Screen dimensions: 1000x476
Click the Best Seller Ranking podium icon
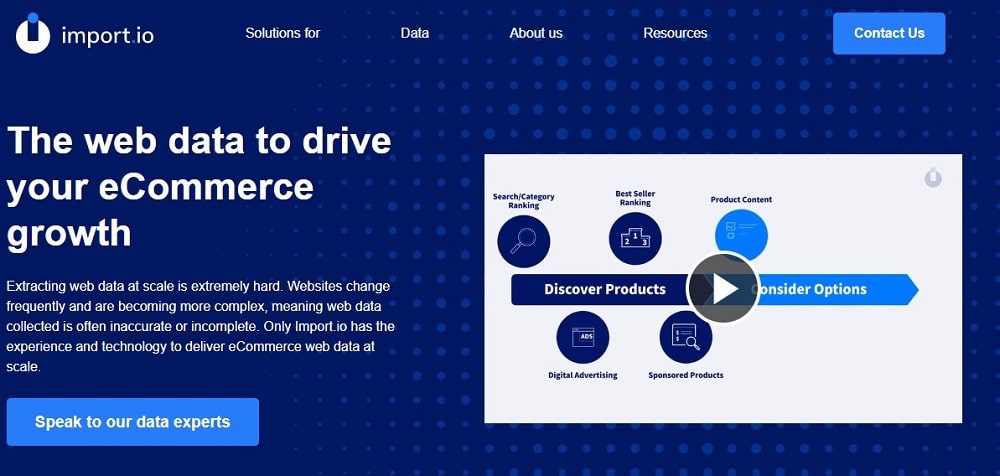(635, 239)
